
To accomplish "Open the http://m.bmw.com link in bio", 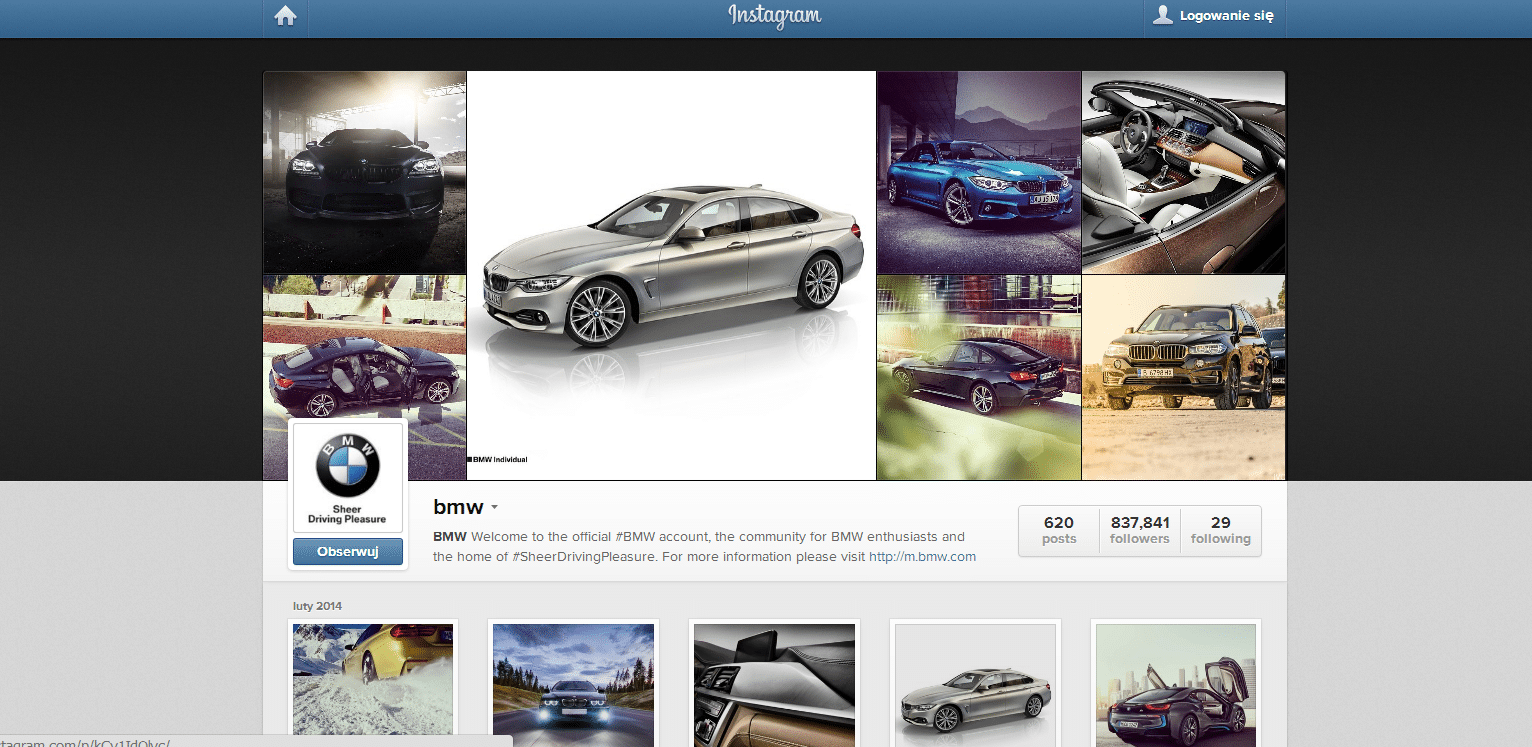I will click(922, 557).
